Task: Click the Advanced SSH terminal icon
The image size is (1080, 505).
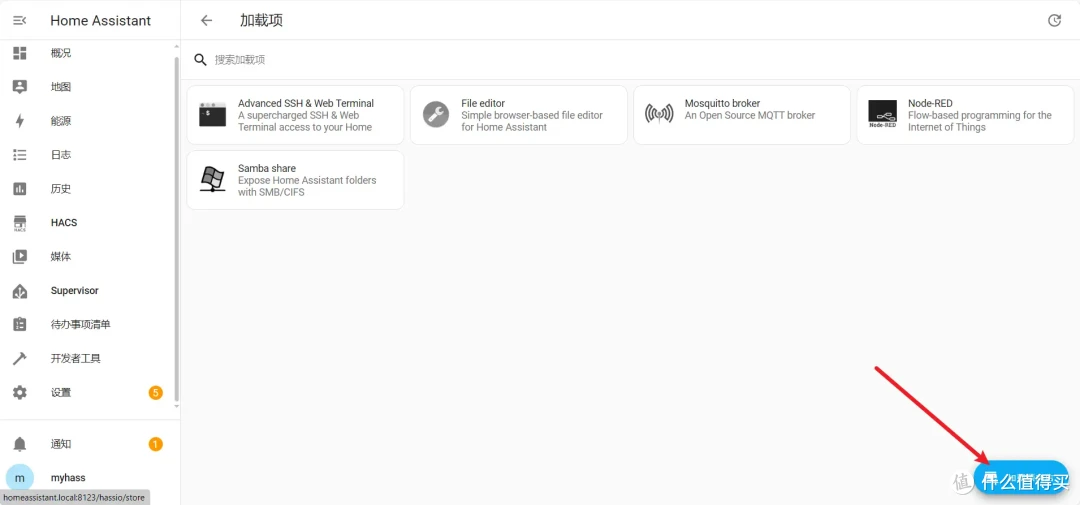Action: click(x=212, y=115)
